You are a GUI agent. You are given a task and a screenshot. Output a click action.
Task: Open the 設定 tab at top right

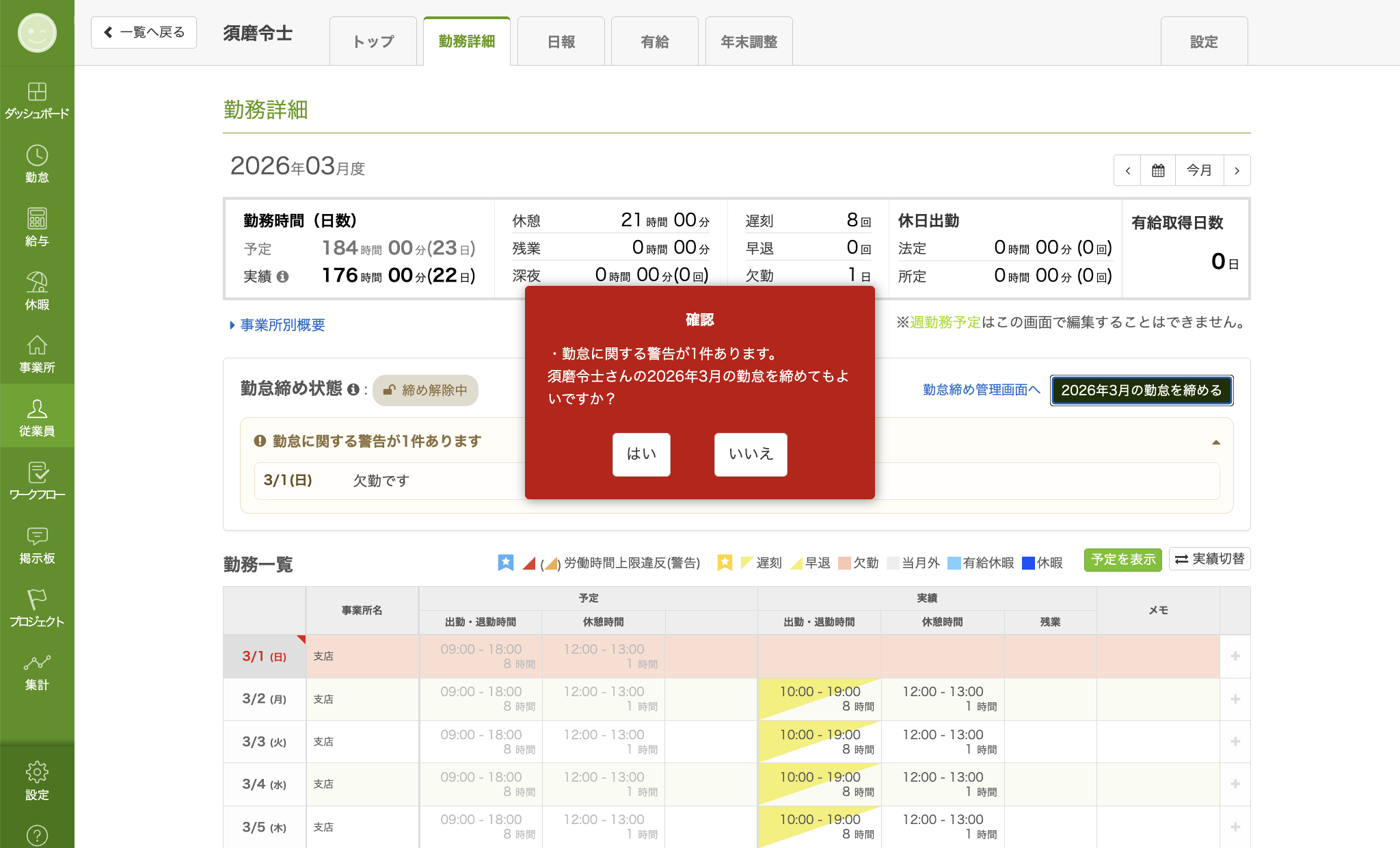(x=1204, y=42)
